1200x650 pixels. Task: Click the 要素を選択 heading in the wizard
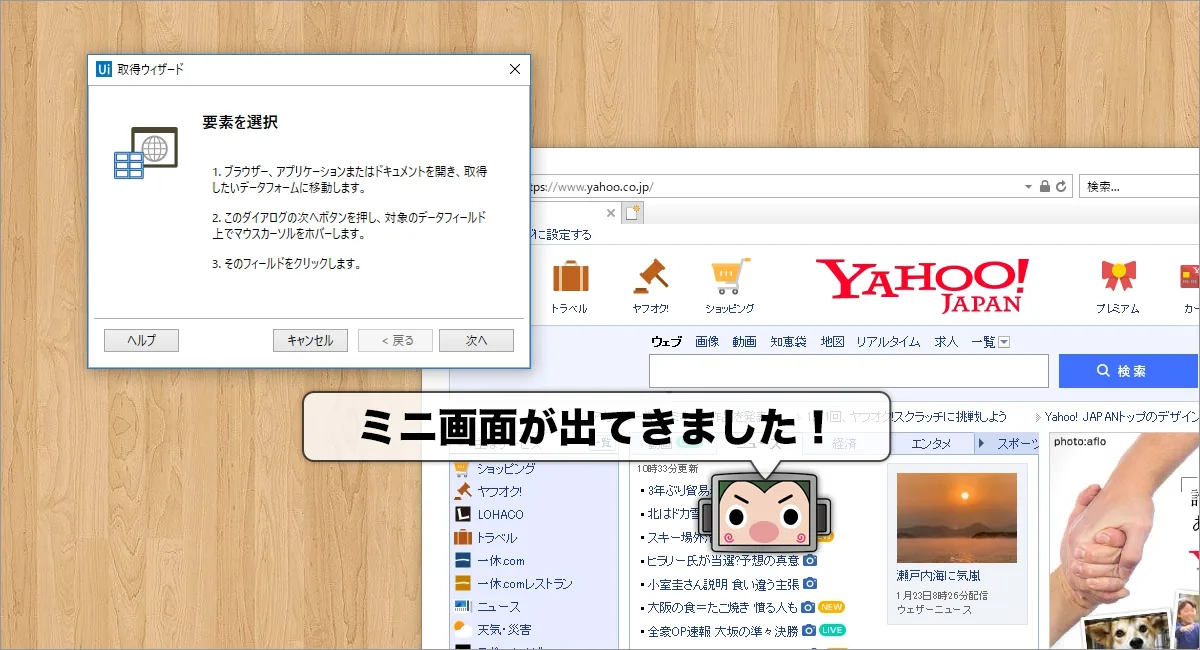(240, 122)
